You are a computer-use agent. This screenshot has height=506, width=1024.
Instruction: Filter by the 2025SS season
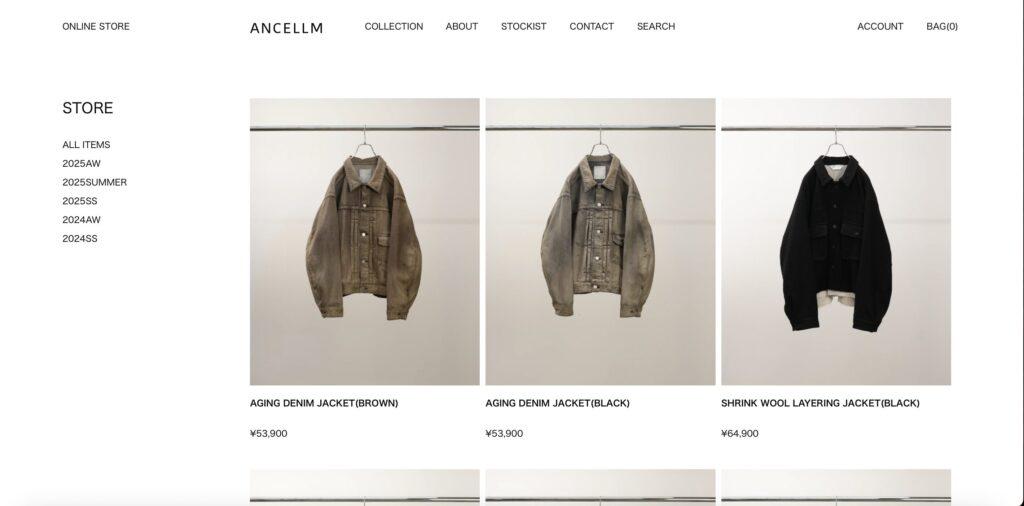tap(80, 201)
